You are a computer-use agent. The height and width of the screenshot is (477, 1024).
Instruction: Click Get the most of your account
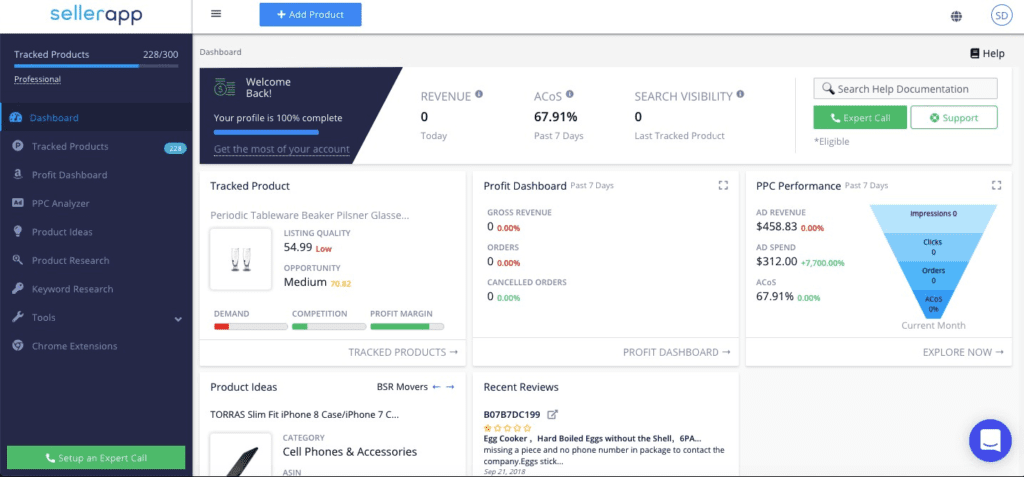click(x=281, y=149)
